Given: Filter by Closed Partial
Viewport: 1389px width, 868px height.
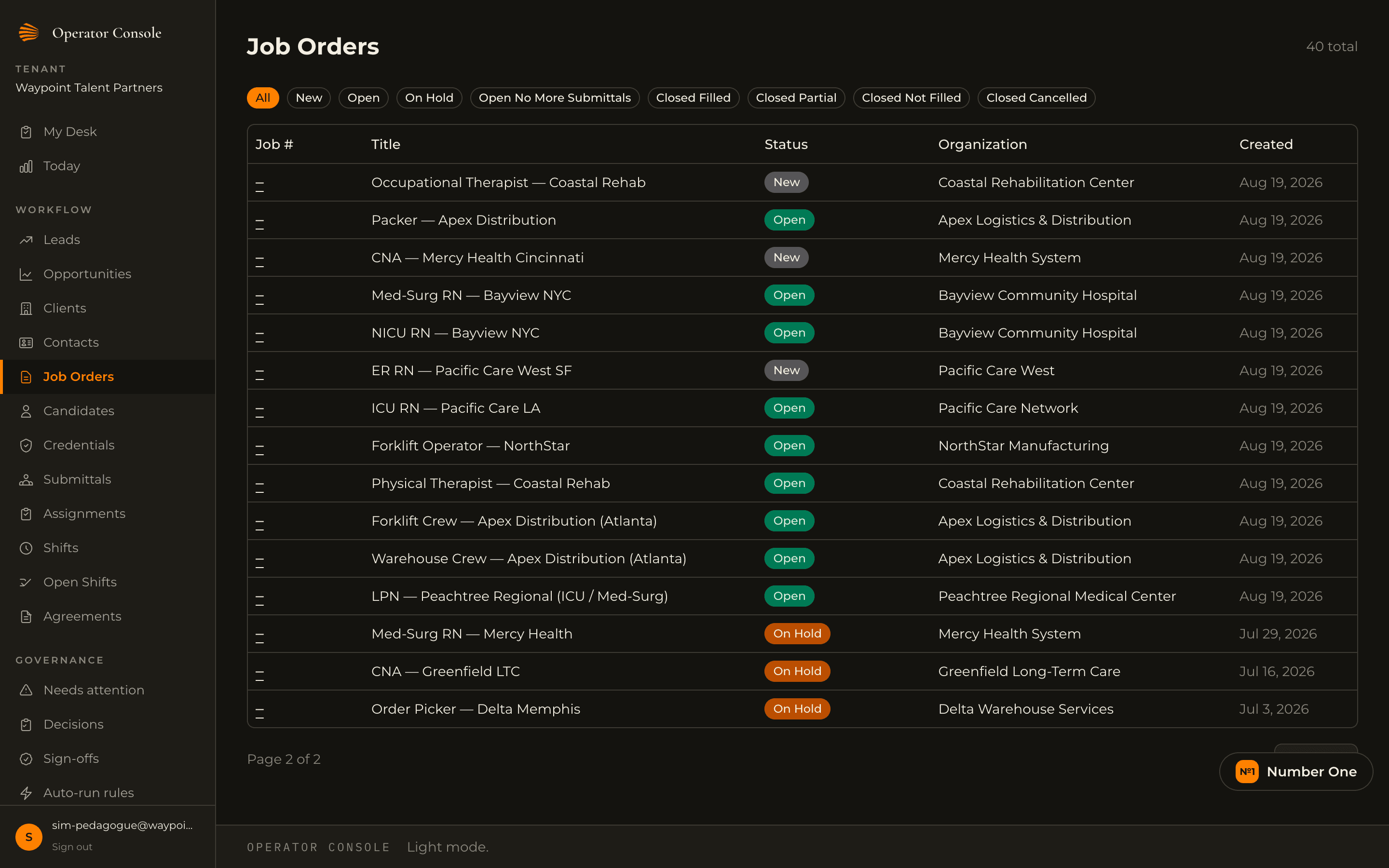Looking at the screenshot, I should [x=796, y=97].
